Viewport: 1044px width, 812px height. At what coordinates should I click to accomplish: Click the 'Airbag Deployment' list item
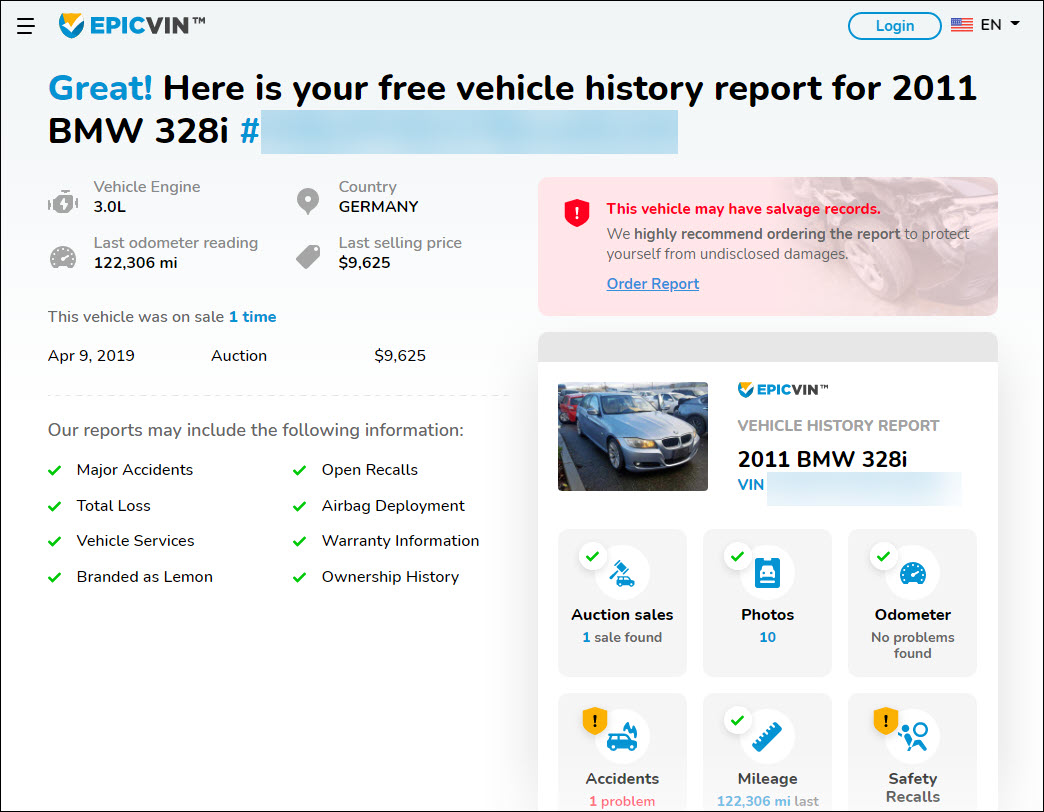(393, 506)
